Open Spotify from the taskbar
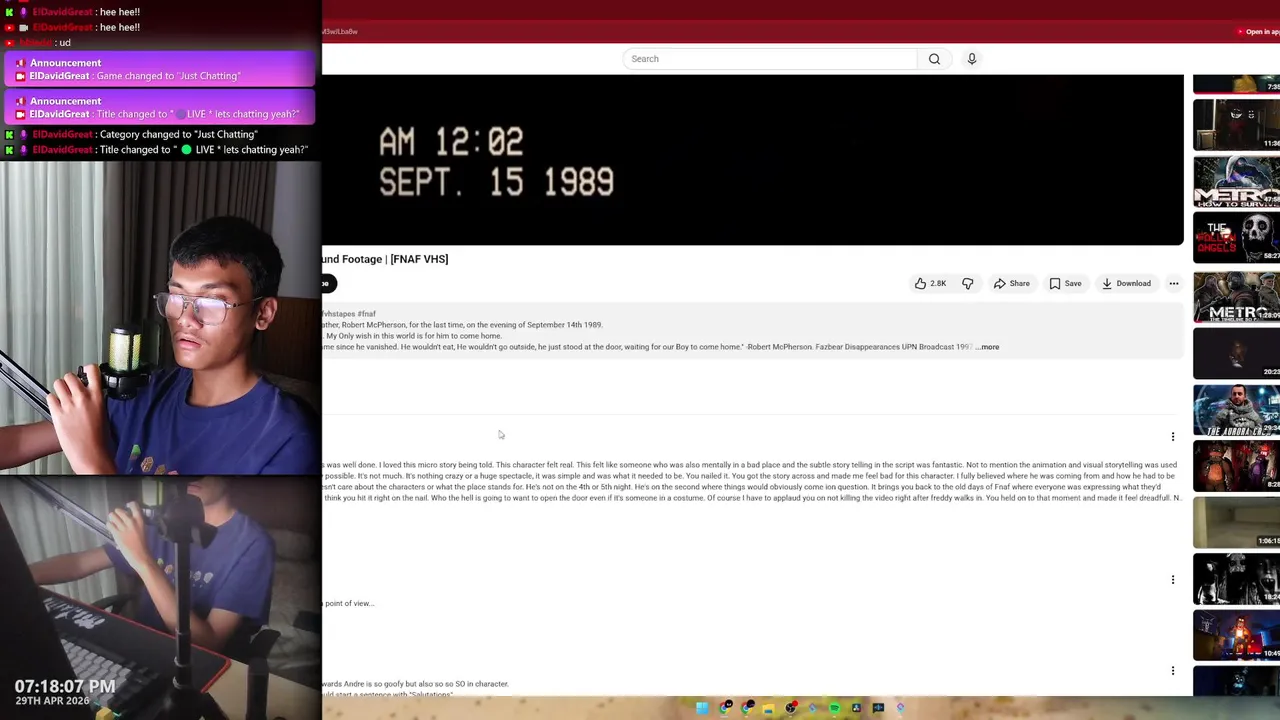Screen dimensions: 1280x720 pos(834,709)
